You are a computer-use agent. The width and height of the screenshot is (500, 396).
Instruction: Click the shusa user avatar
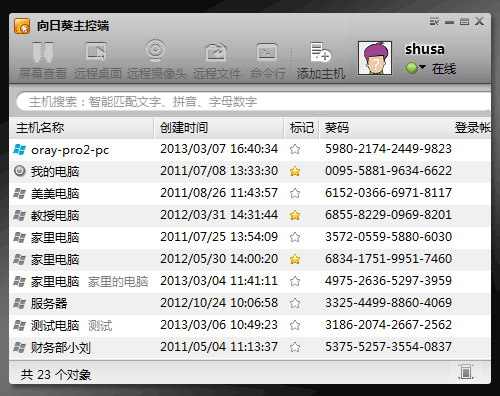(x=375, y=58)
